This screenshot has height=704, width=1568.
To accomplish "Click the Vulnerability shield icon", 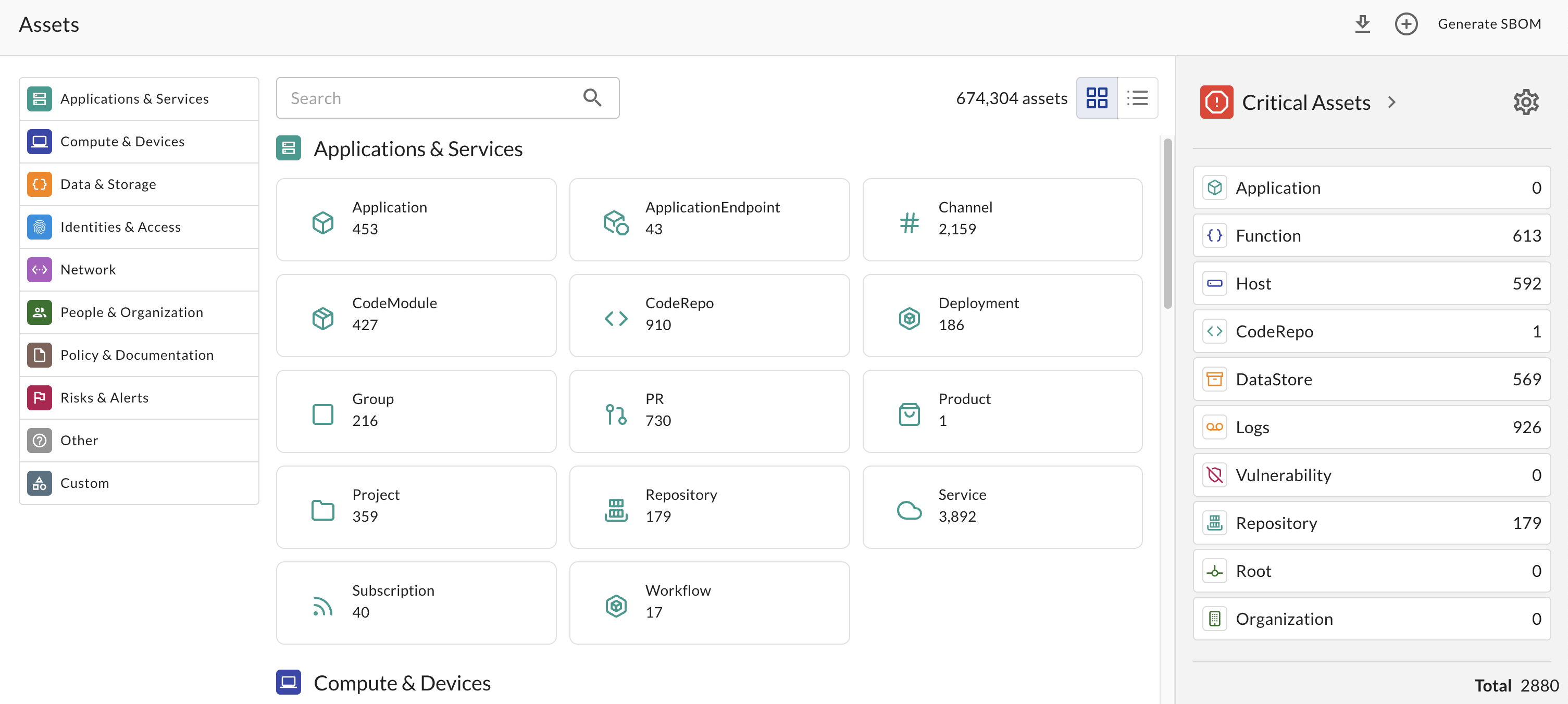I will tap(1214, 474).
